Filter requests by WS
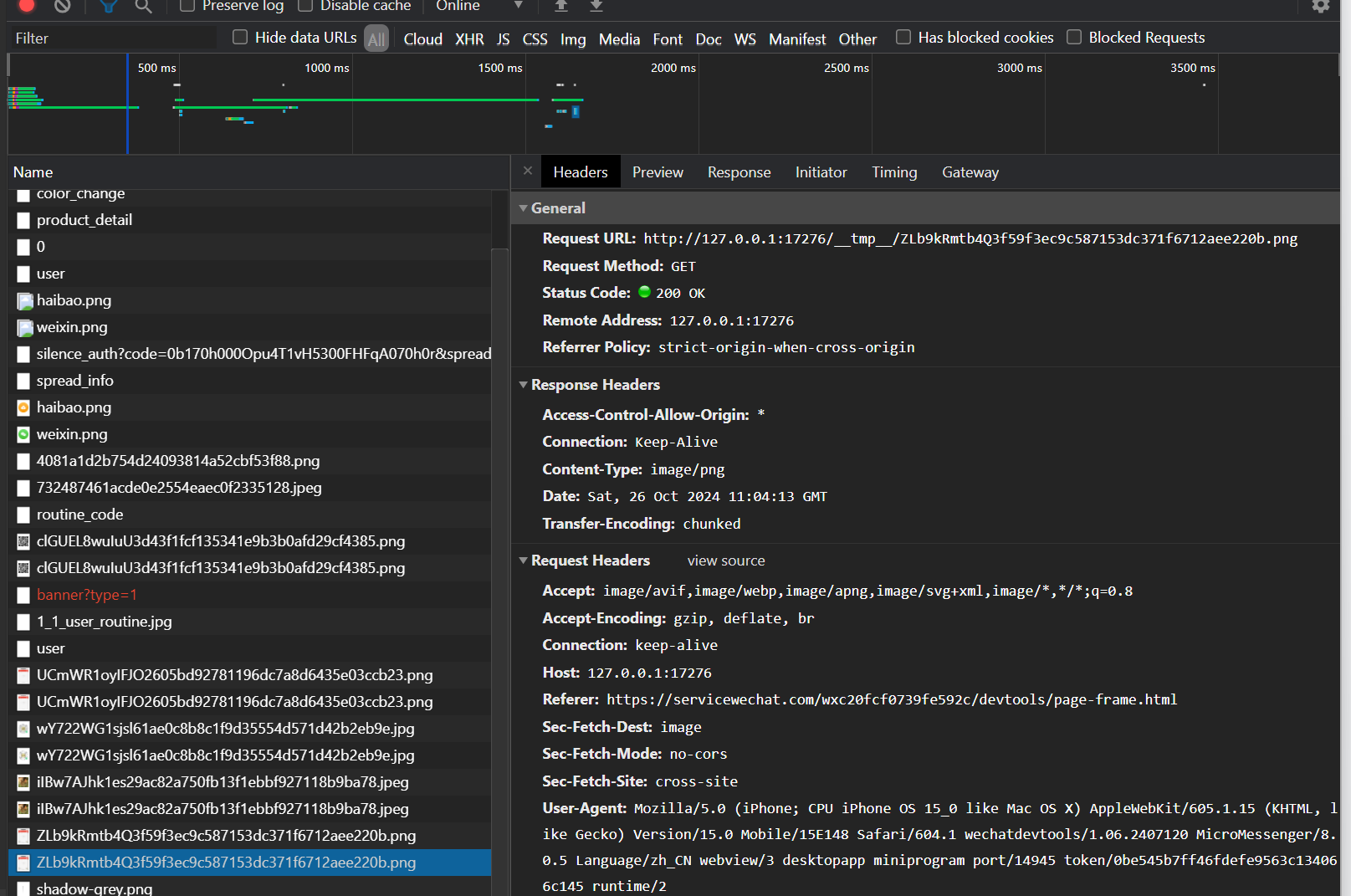 point(745,38)
